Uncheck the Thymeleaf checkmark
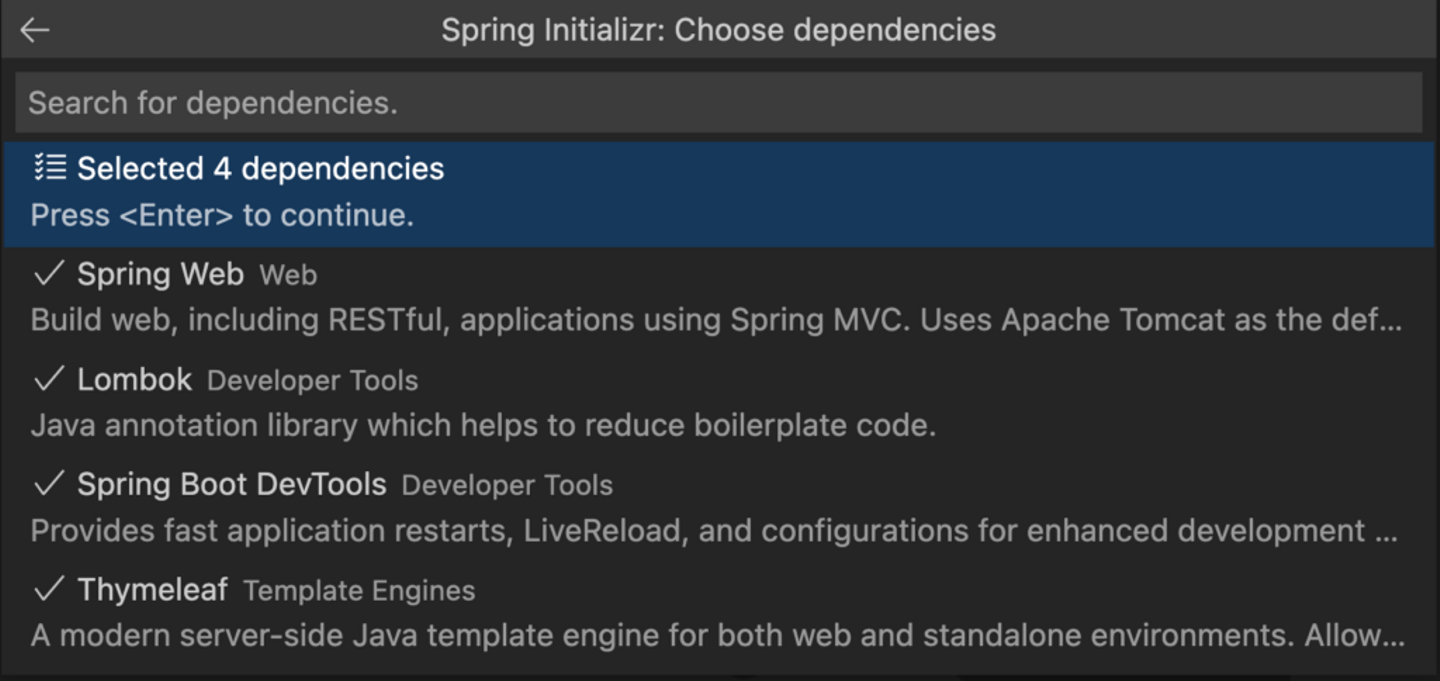Image resolution: width=1440 pixels, height=681 pixels. (x=49, y=590)
